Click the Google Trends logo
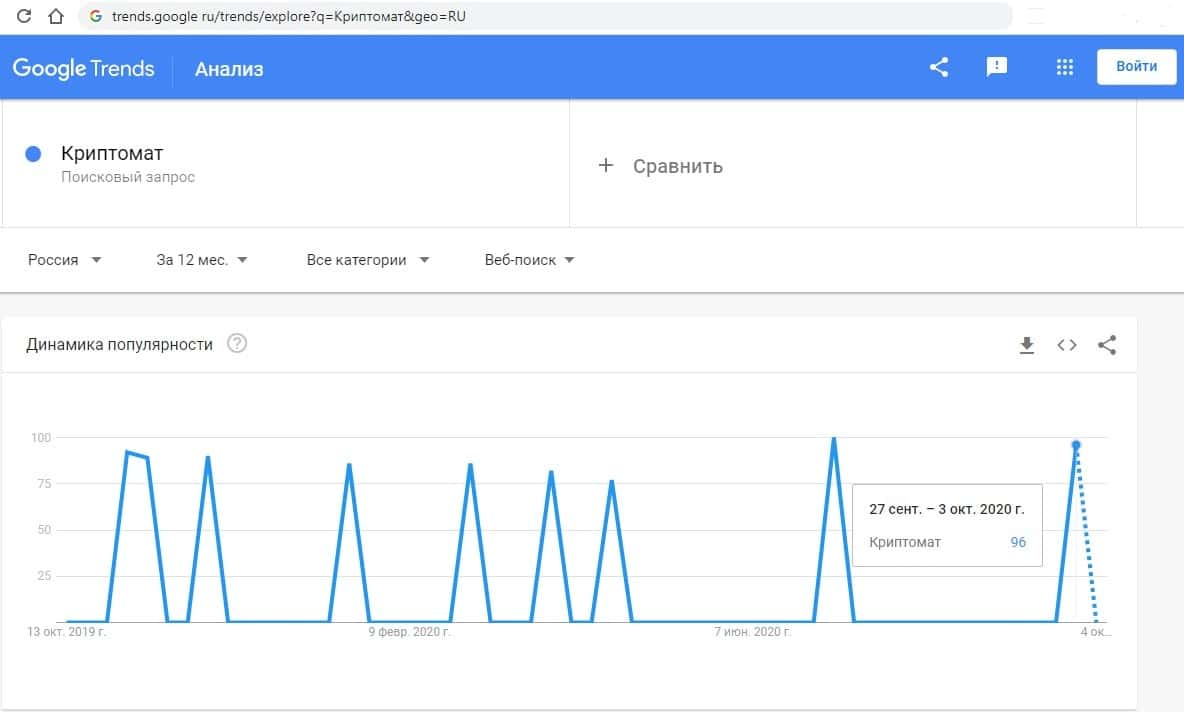This screenshot has width=1184, height=712. [84, 68]
